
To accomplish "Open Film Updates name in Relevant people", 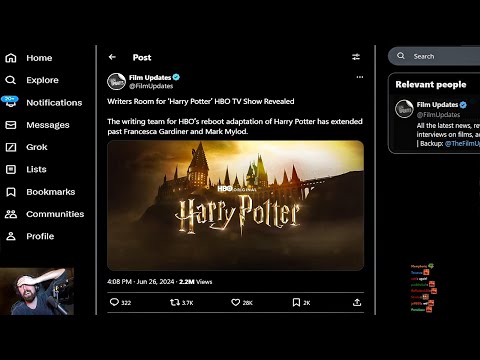I will [x=437, y=105].
